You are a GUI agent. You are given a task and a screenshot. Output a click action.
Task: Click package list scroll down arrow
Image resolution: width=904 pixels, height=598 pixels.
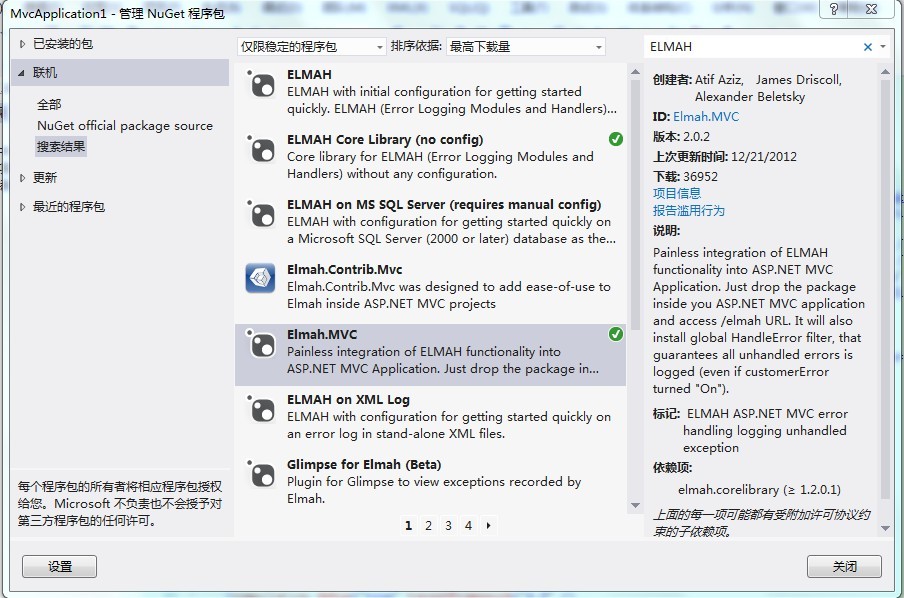635,505
